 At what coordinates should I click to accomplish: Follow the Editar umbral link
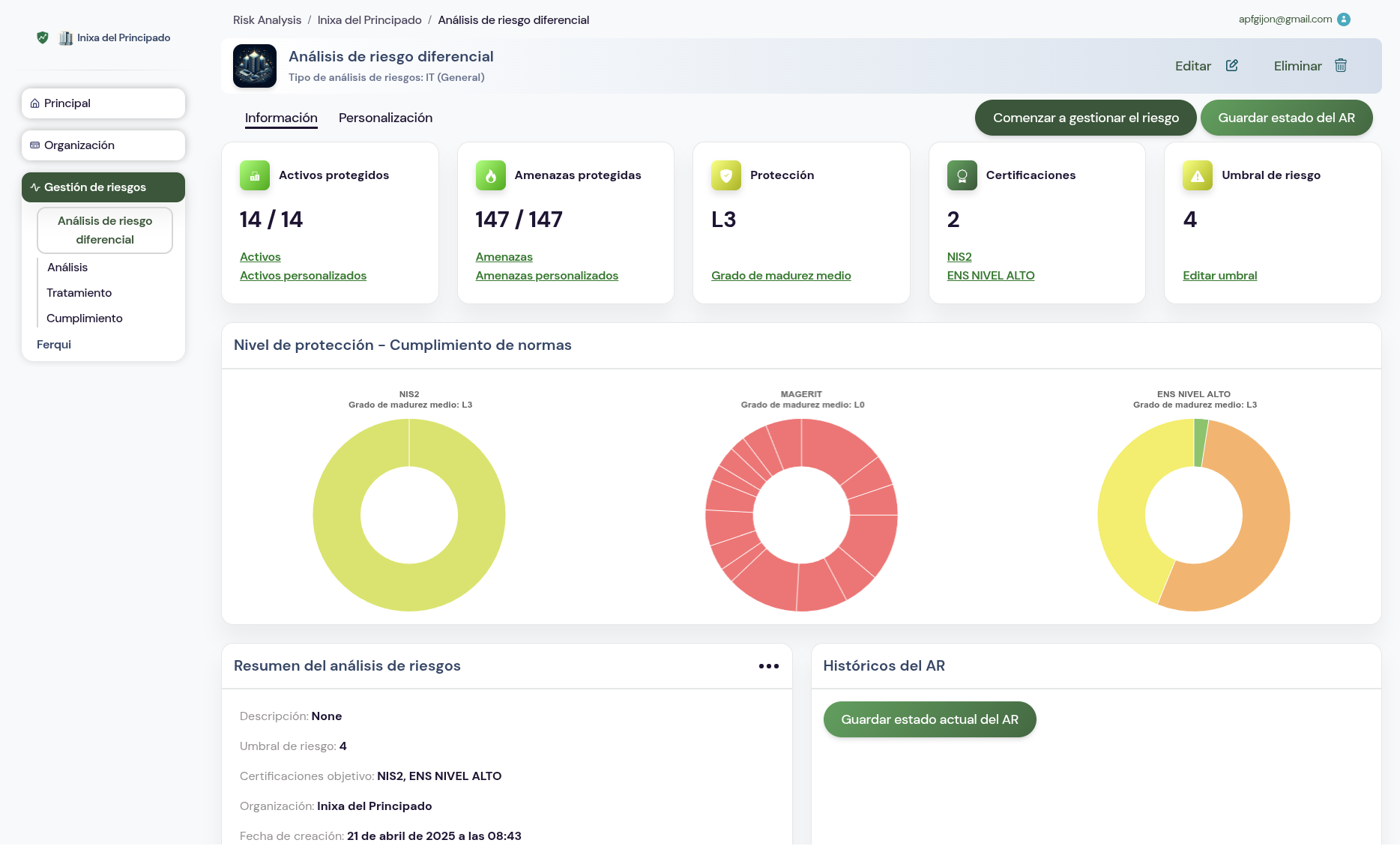click(1219, 276)
